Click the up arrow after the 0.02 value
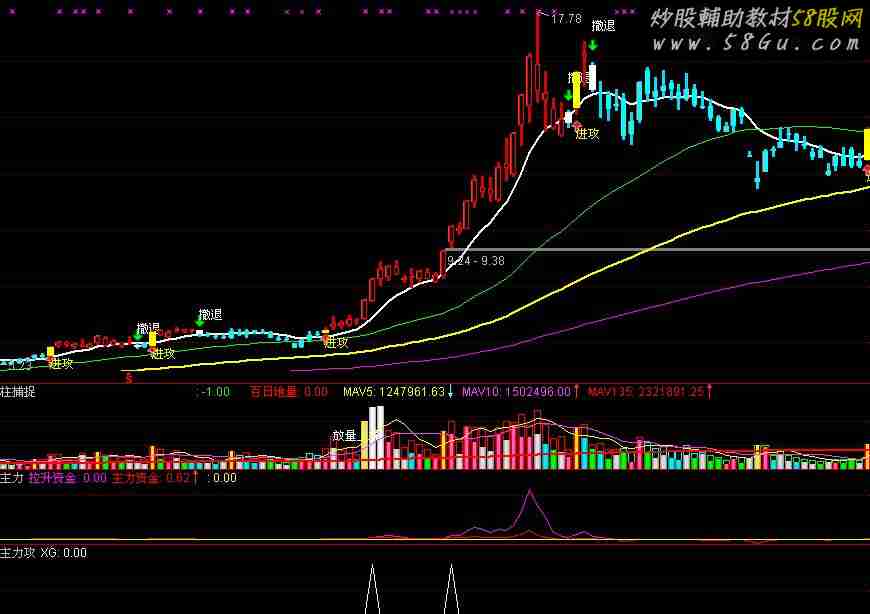The width and height of the screenshot is (870, 614). click(195, 478)
